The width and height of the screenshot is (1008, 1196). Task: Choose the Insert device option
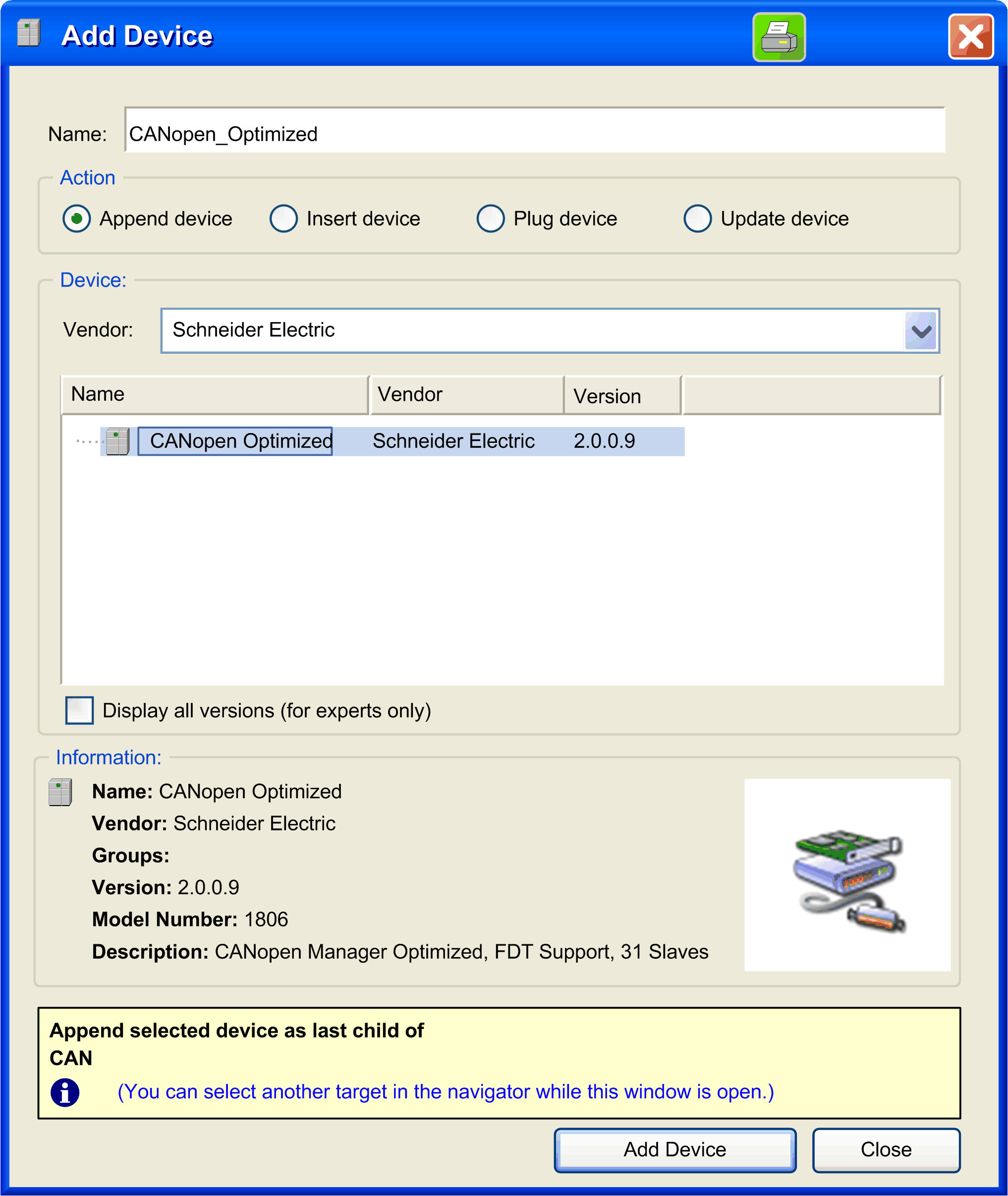(284, 219)
